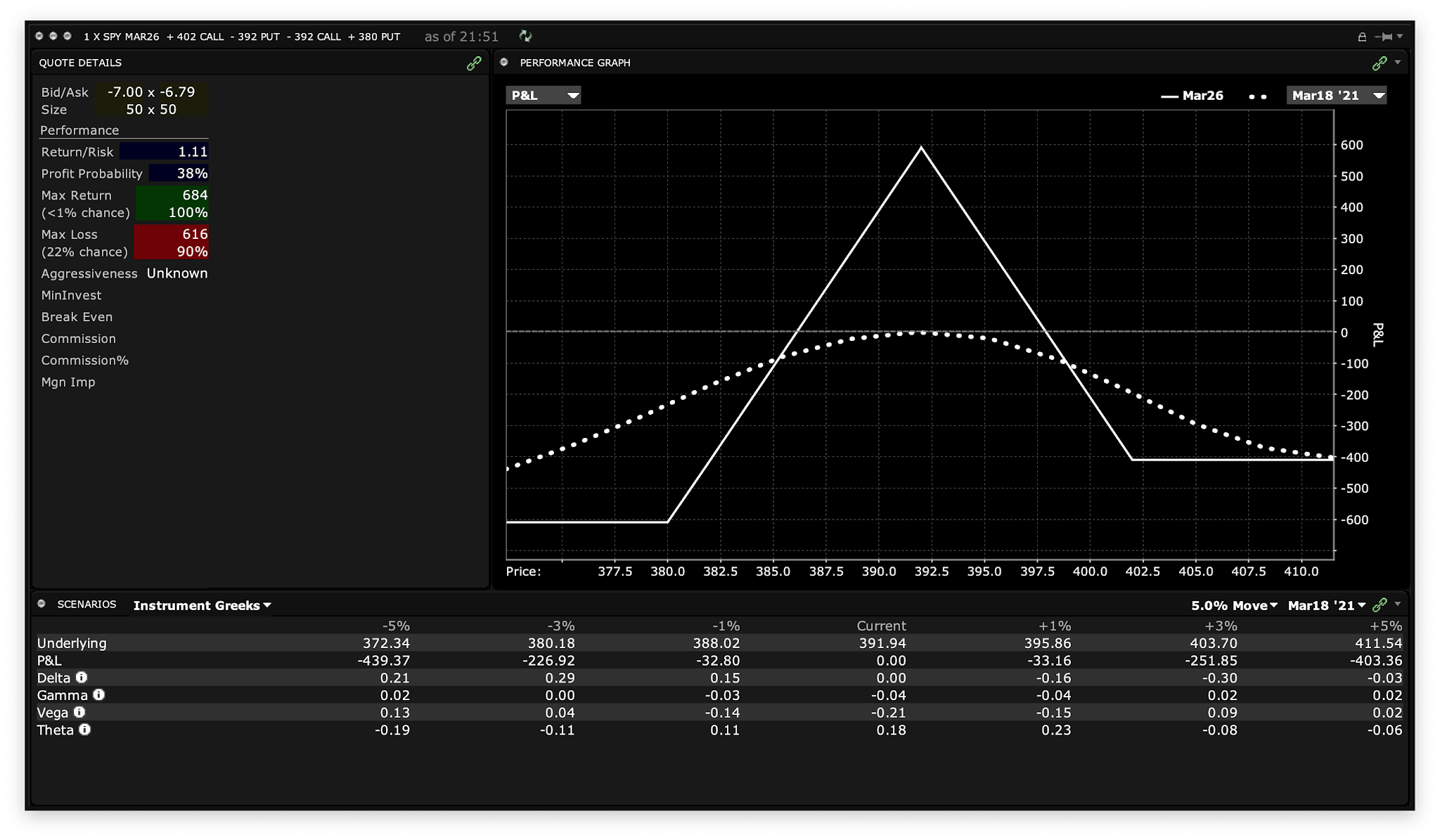Screen dimensions: 1440x840
Task: Open the Performance Graph panel options arrow
Action: pyautogui.click(x=1397, y=63)
